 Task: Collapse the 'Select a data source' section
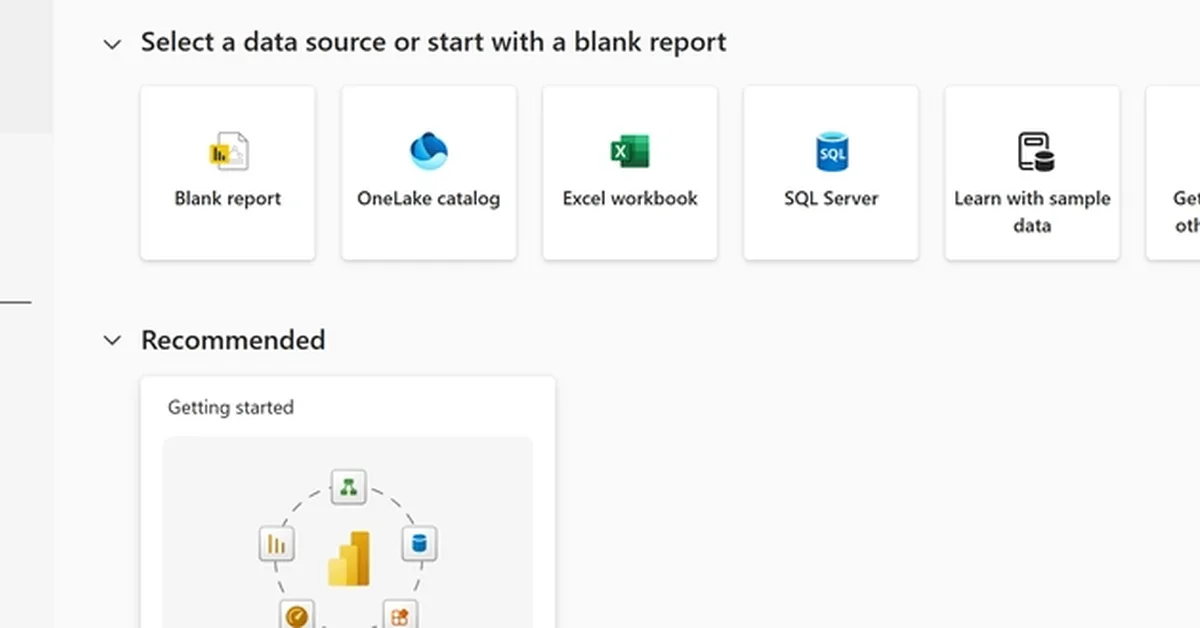112,43
